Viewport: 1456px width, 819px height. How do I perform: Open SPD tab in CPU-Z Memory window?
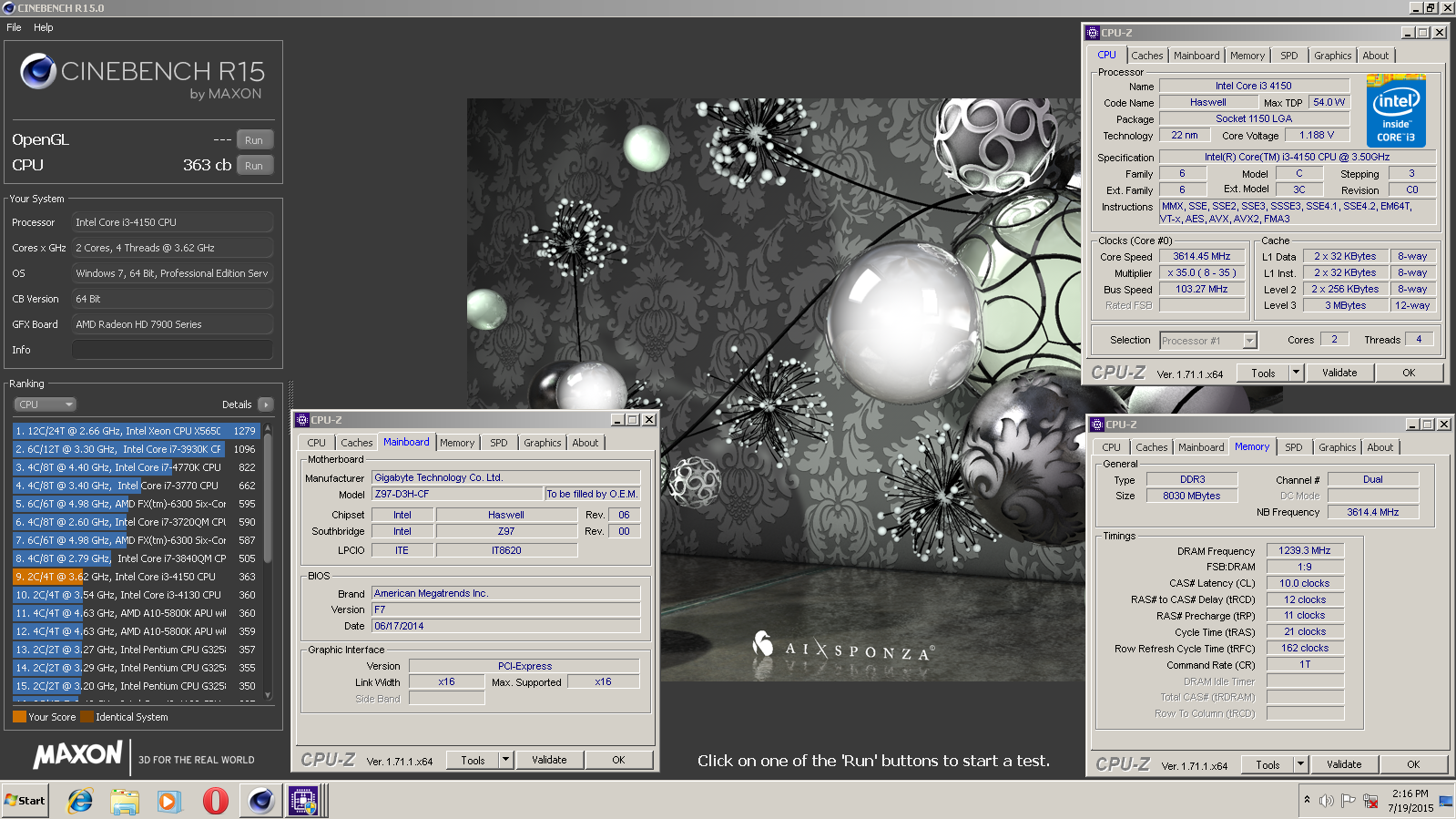tap(1293, 447)
